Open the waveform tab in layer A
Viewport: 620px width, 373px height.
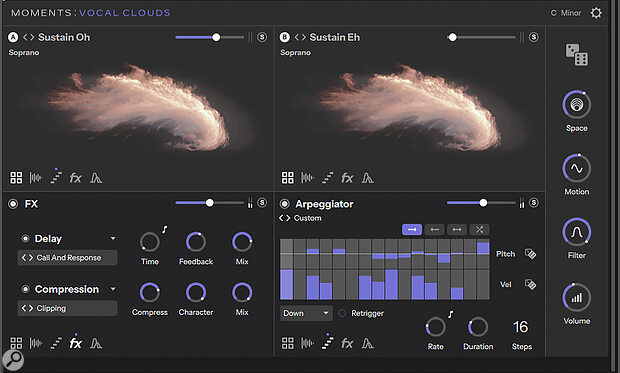pyautogui.click(x=36, y=178)
